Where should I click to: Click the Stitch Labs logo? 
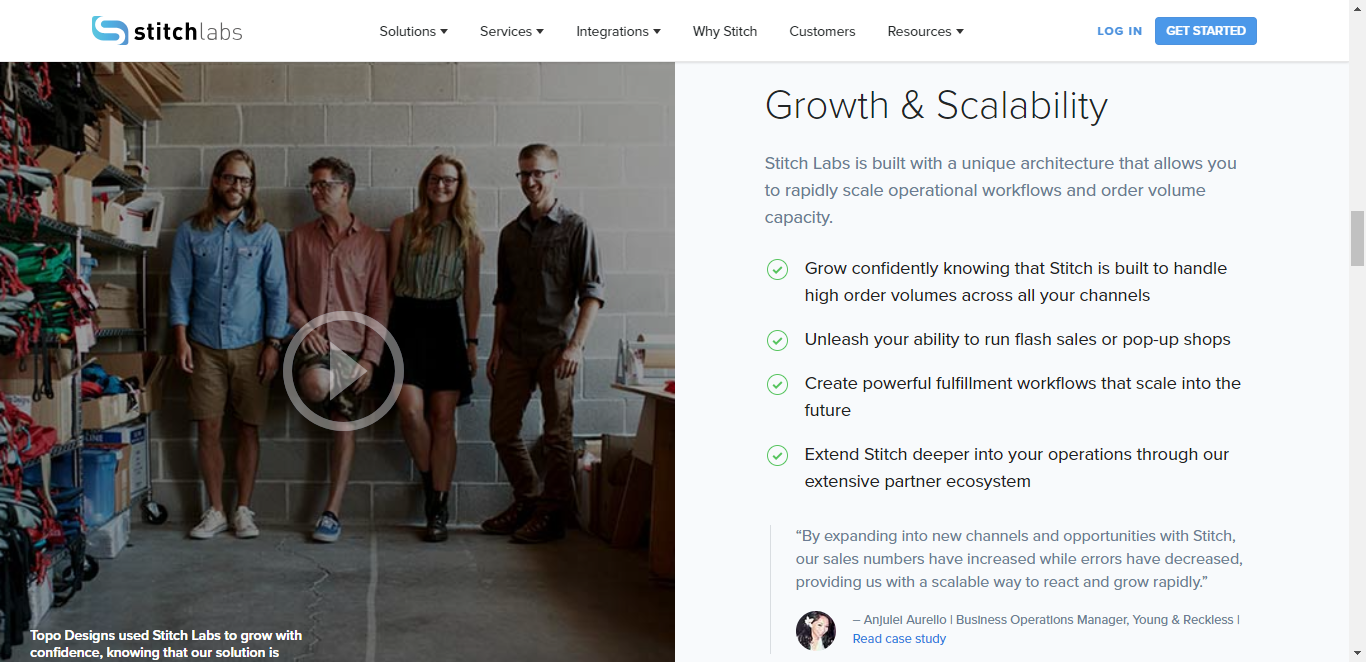[x=167, y=31]
